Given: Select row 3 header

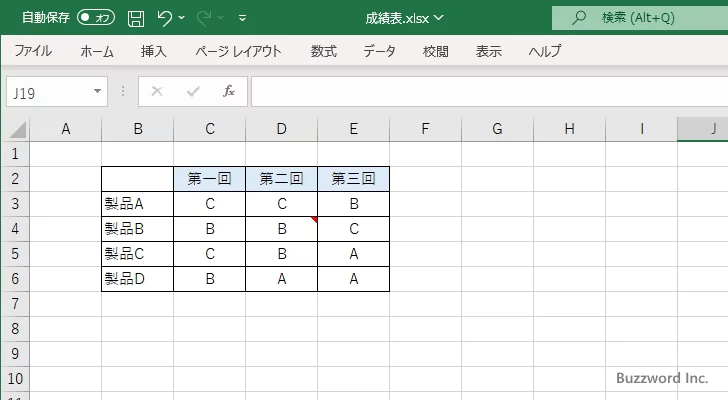Looking at the screenshot, I should (x=15, y=204).
